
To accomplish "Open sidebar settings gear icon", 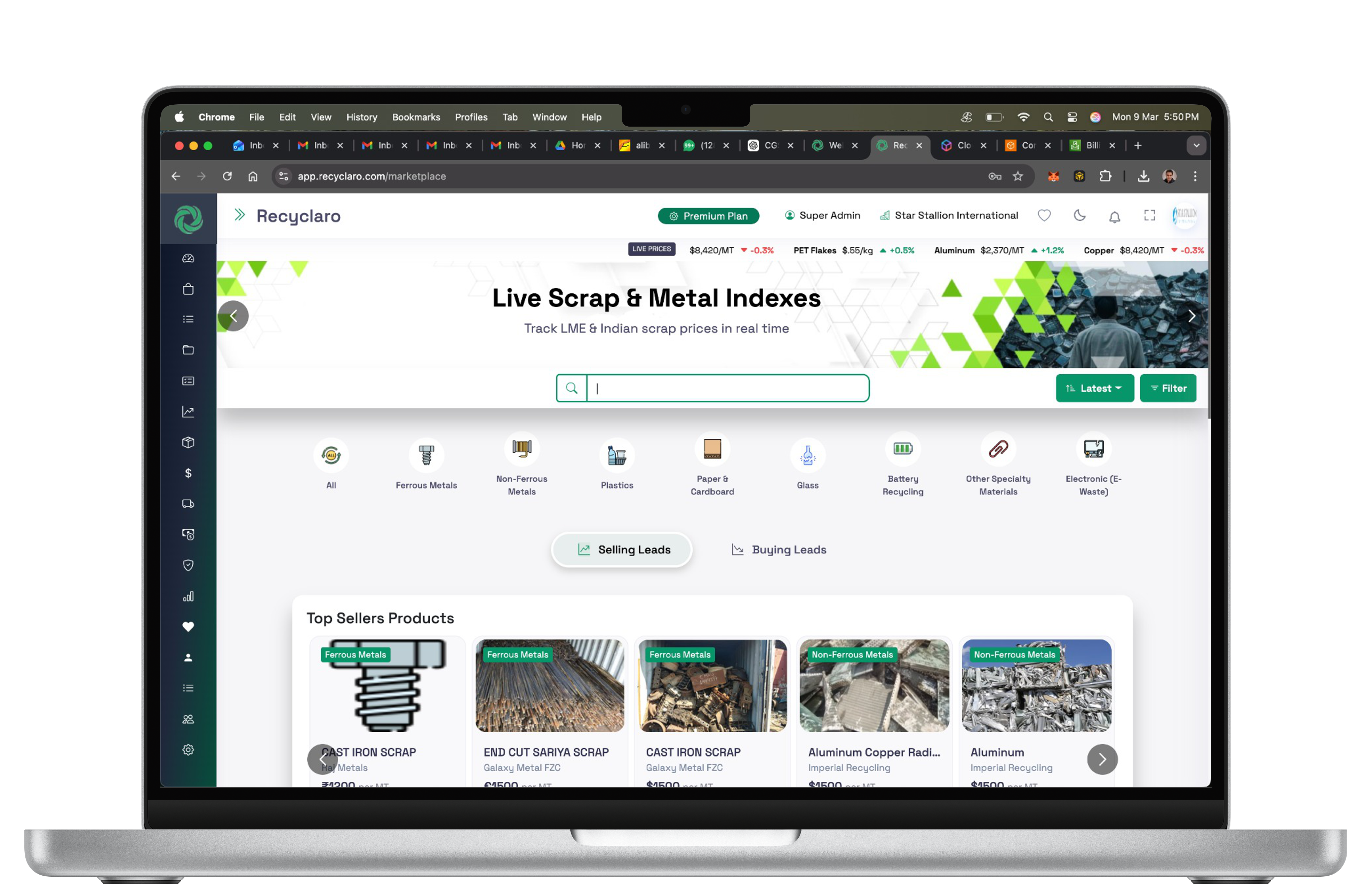I will coord(188,750).
